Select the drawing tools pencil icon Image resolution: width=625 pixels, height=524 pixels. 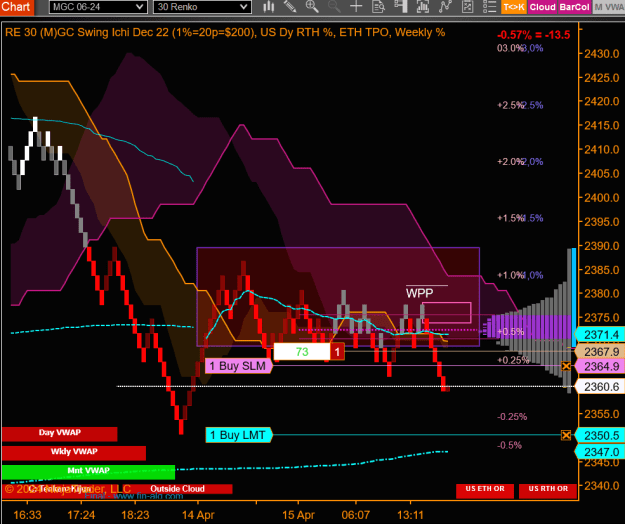click(x=290, y=6)
